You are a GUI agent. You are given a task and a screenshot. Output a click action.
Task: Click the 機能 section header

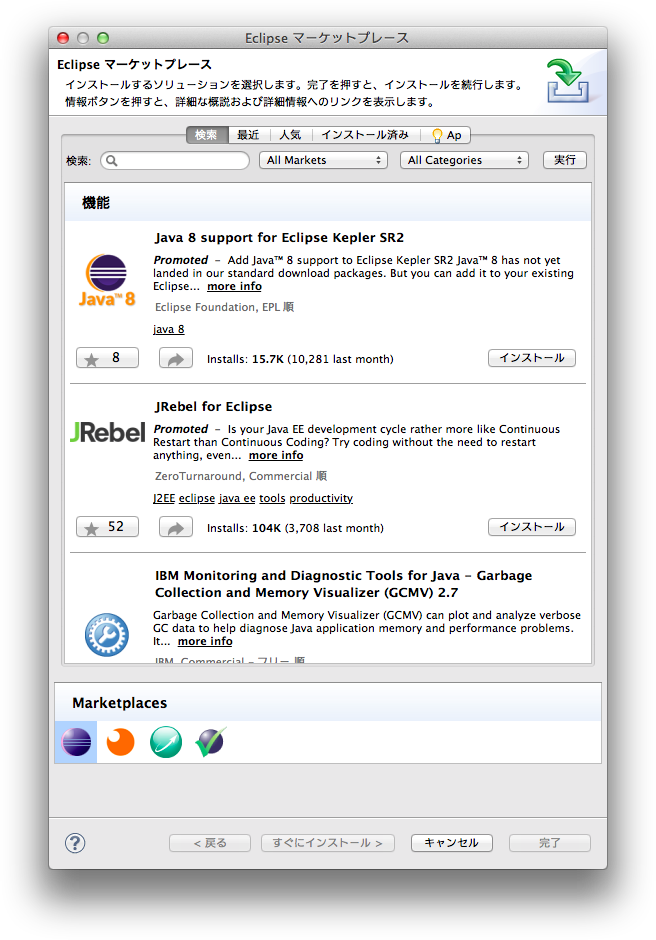(96, 203)
